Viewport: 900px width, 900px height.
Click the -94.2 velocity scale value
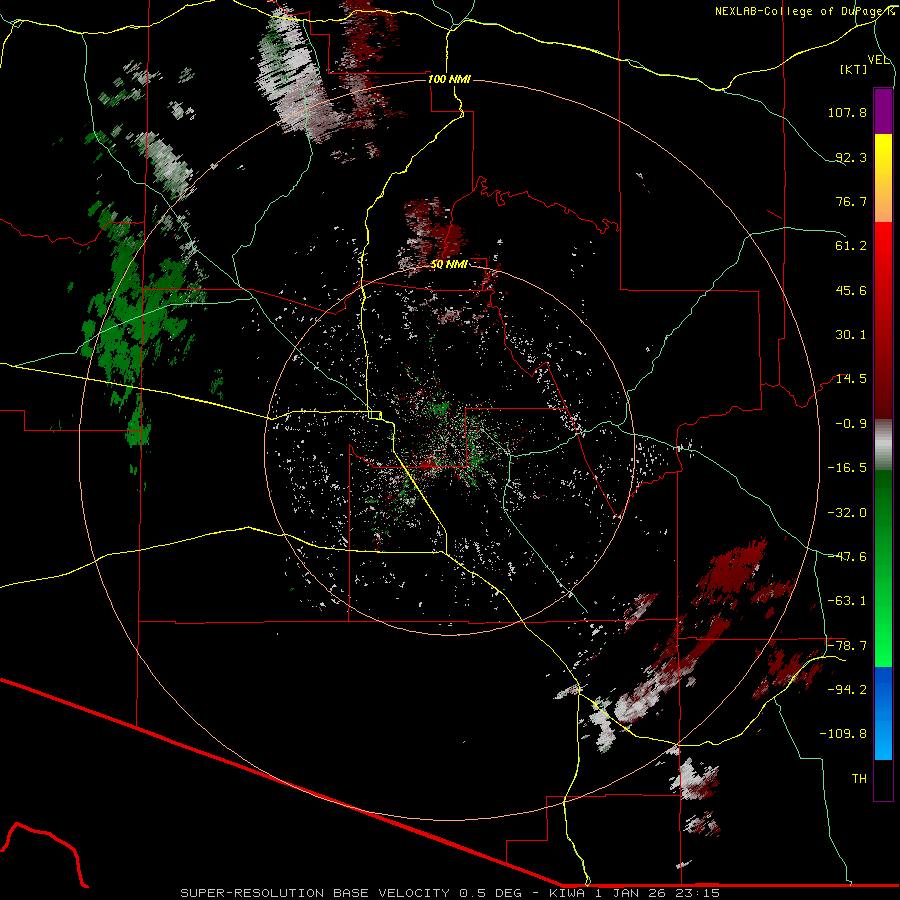pos(847,690)
